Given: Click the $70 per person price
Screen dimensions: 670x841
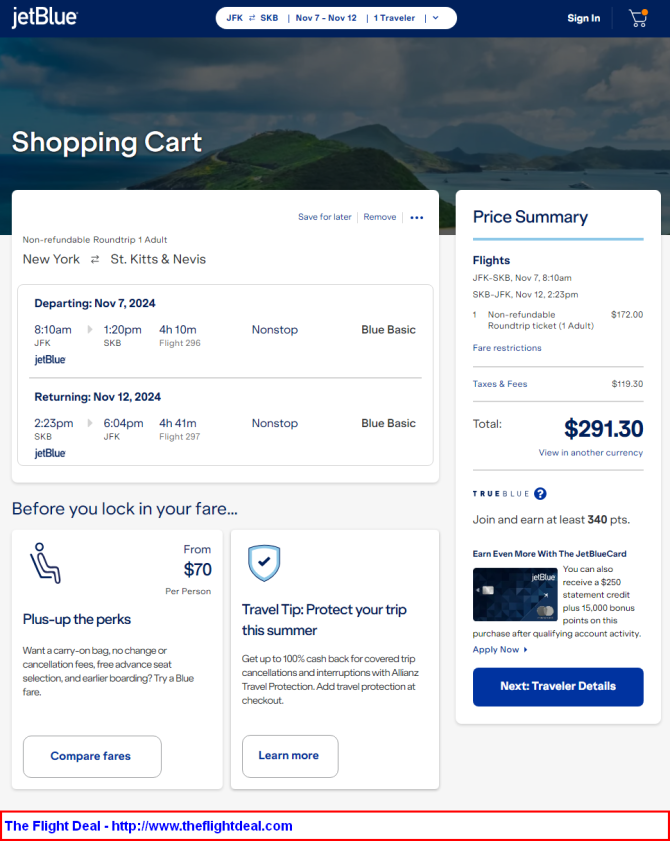Looking at the screenshot, I should 197,569.
